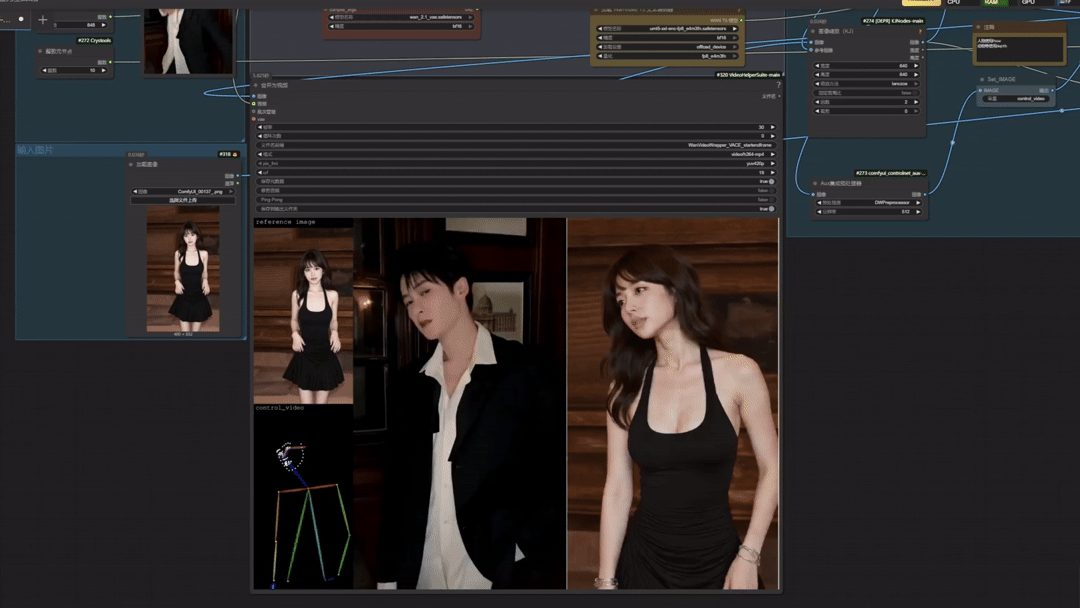1080x608 pixels.
Task: Open the offload_device dropdown
Action: pos(667,47)
